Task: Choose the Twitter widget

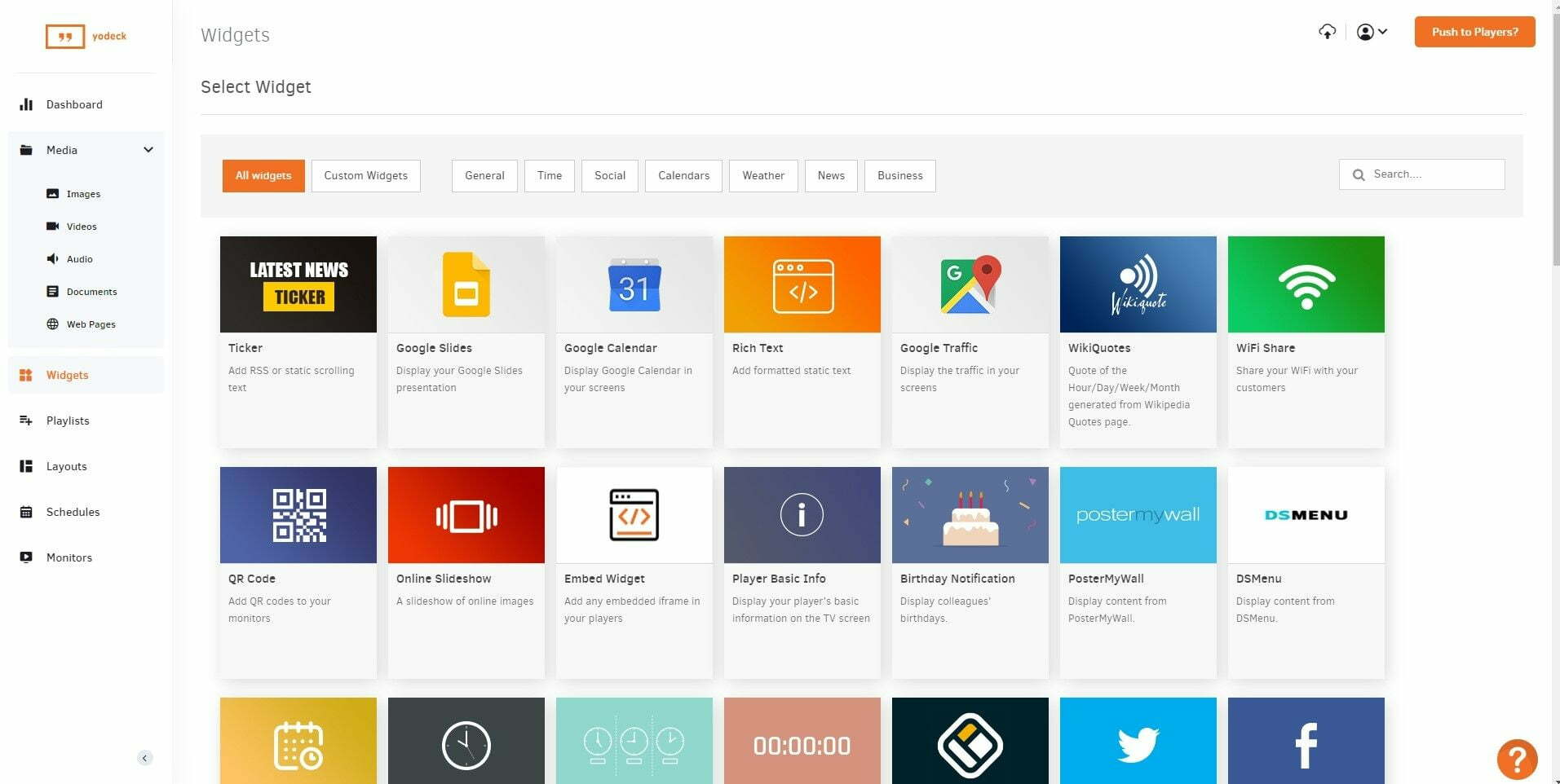Action: coord(1138,741)
